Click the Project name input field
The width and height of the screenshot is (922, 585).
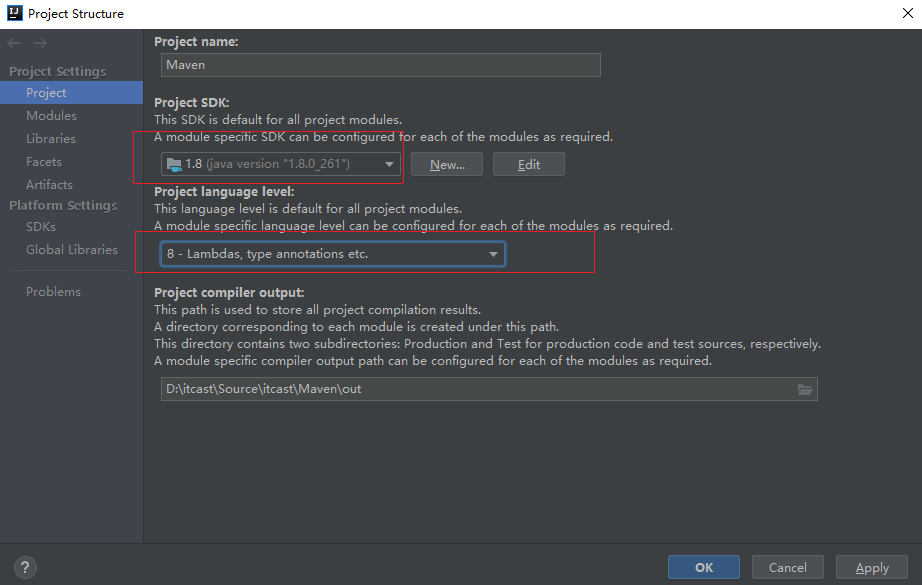coord(380,65)
